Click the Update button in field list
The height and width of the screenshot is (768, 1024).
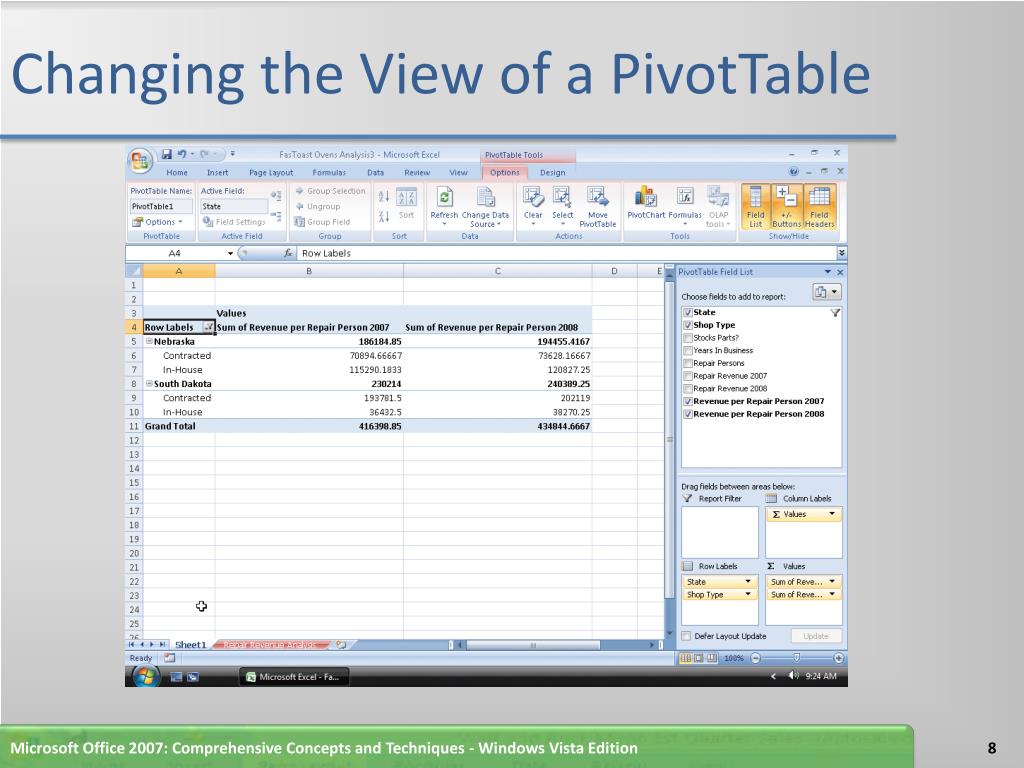tap(816, 636)
